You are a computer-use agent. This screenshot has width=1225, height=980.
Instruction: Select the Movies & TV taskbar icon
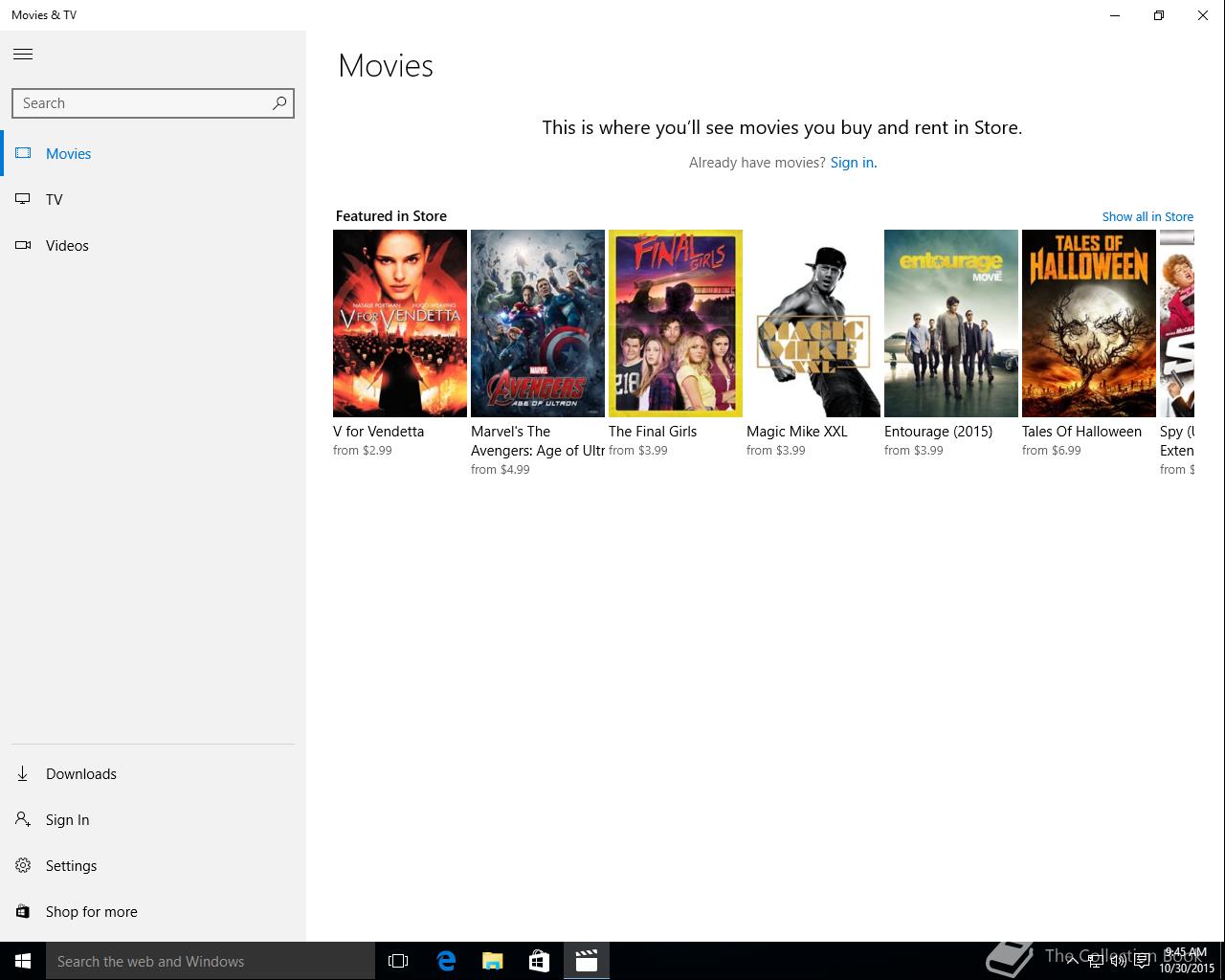587,961
